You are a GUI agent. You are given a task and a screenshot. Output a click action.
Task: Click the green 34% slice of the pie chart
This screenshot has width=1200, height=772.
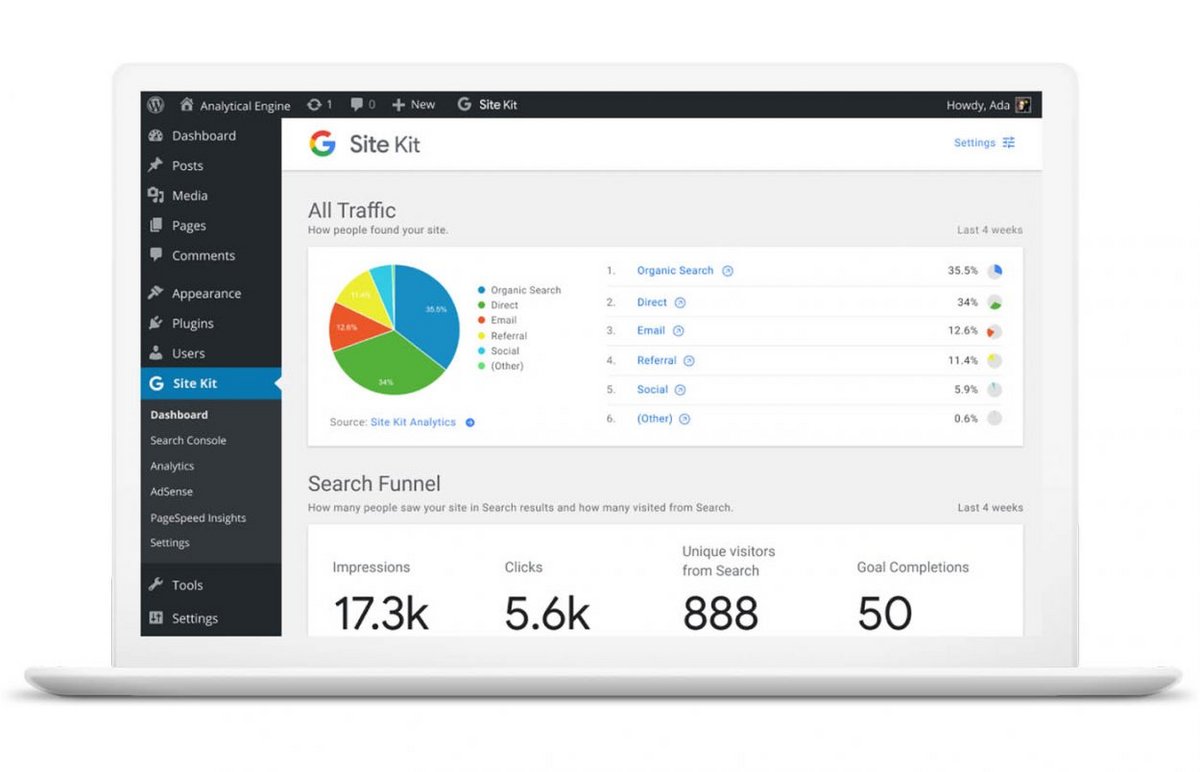pos(390,365)
